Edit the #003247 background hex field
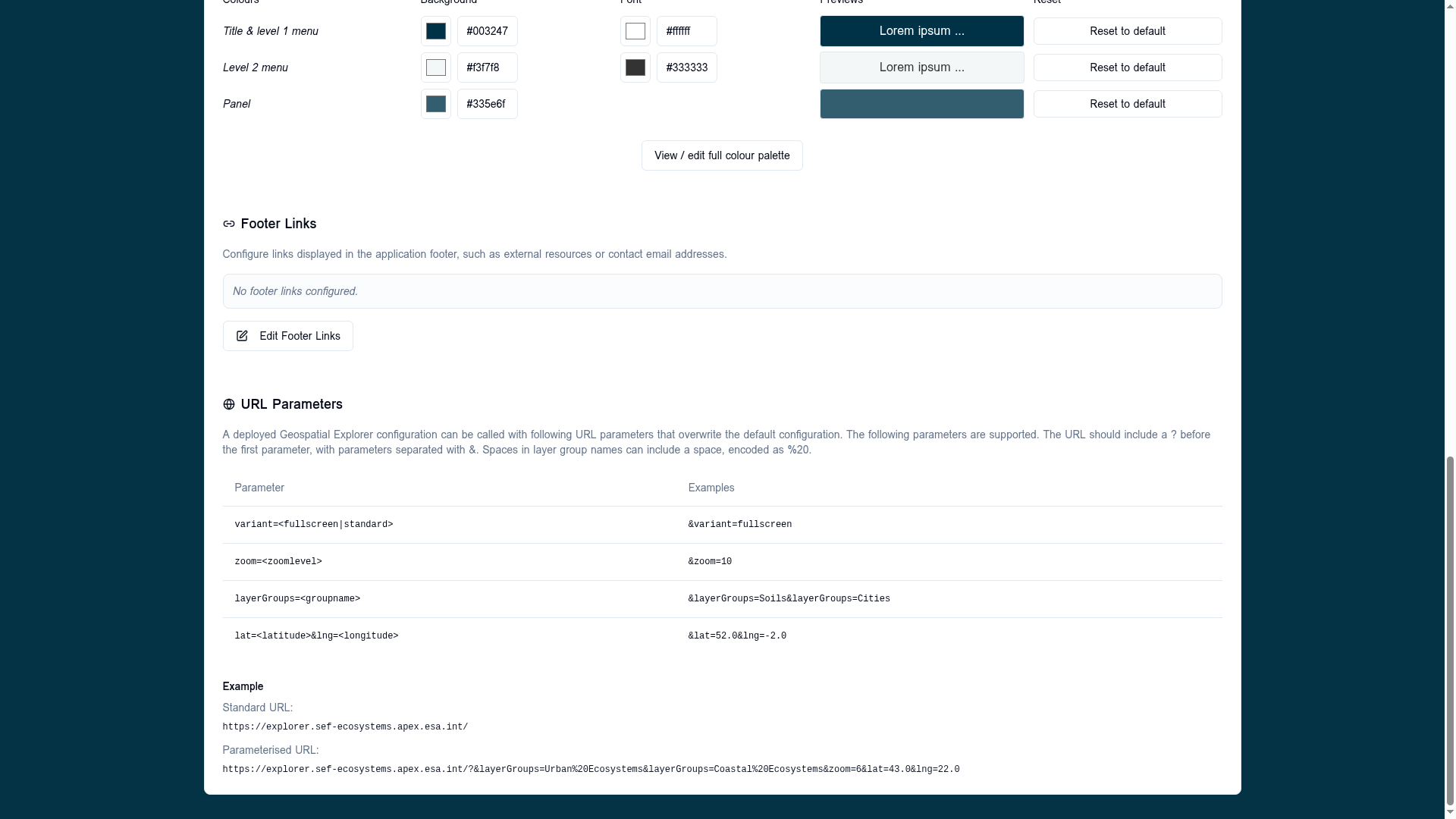 click(488, 31)
